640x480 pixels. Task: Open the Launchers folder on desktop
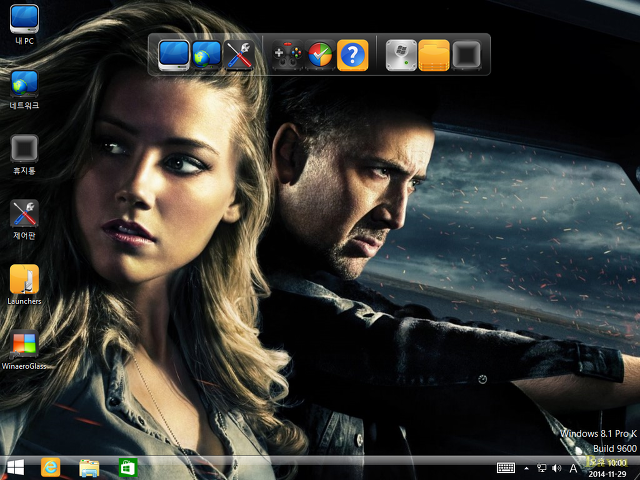coord(24,285)
